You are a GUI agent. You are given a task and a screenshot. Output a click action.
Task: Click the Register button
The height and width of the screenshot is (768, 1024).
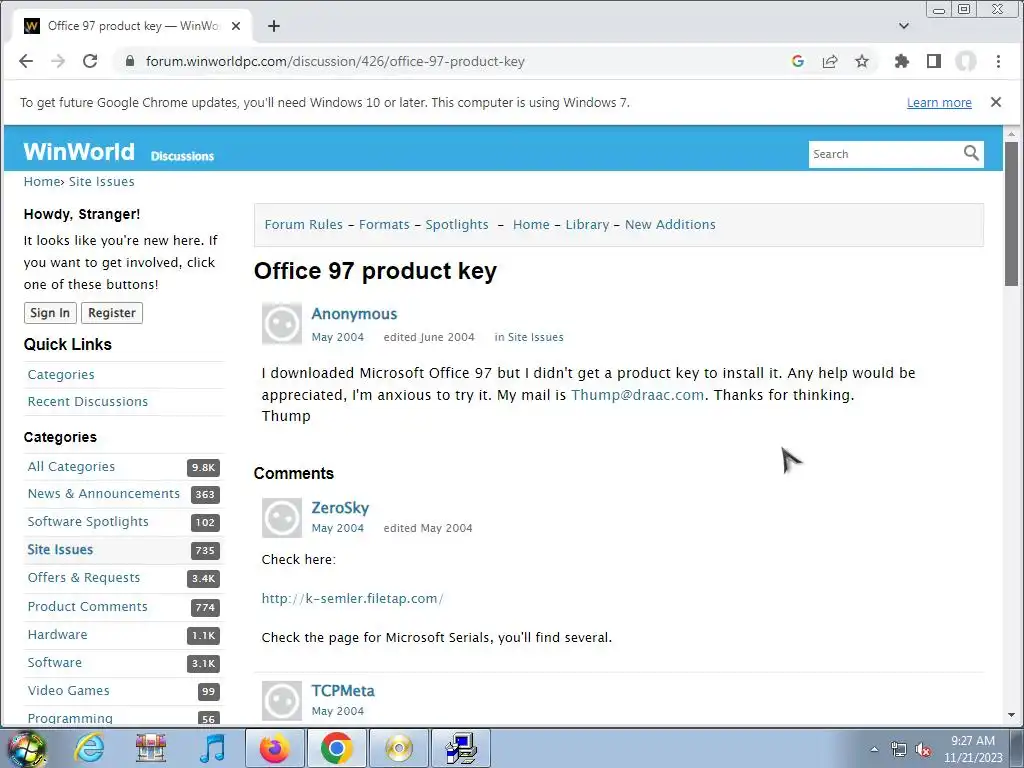[112, 313]
